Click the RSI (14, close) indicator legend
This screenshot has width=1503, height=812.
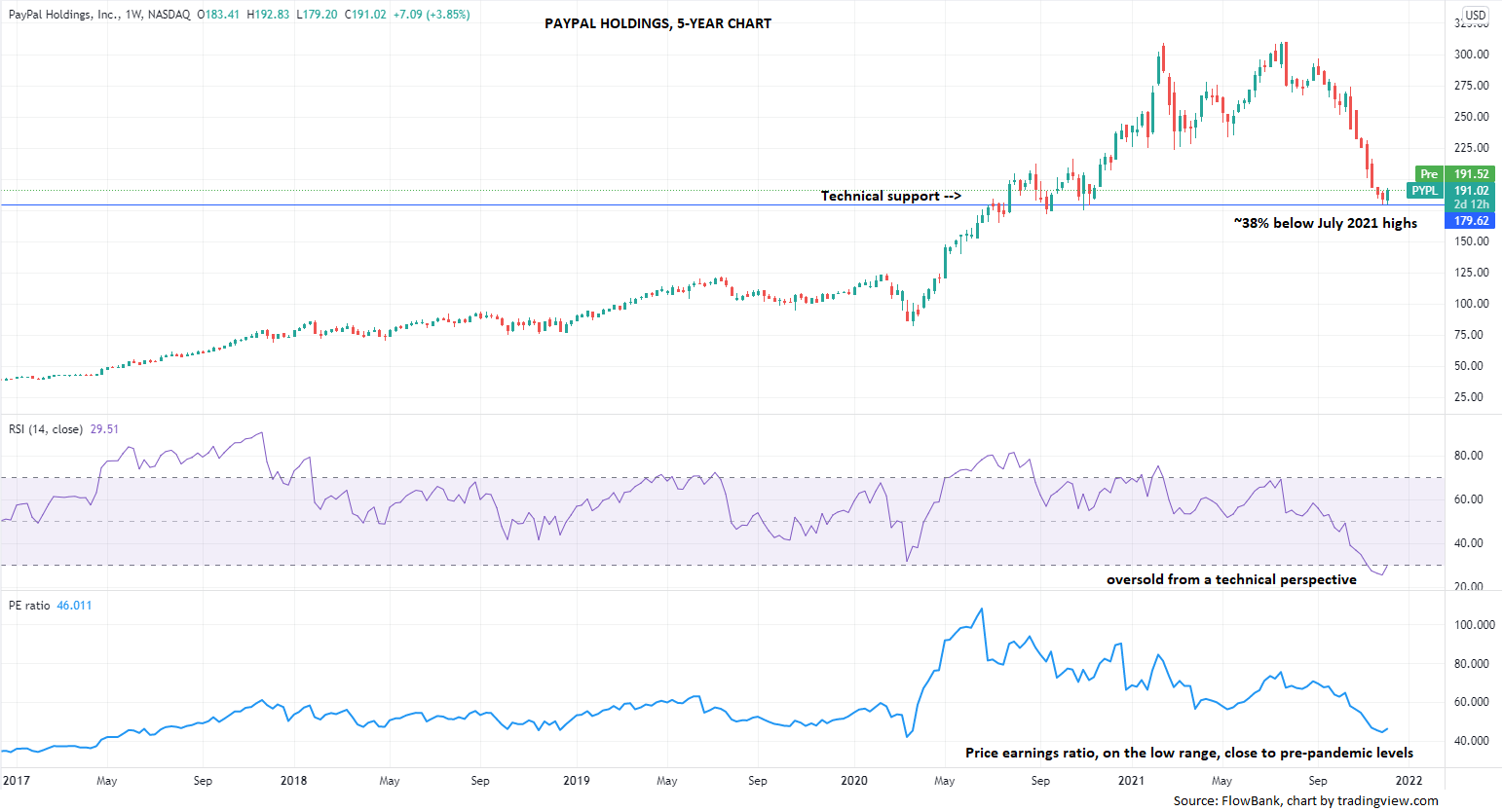coord(46,429)
